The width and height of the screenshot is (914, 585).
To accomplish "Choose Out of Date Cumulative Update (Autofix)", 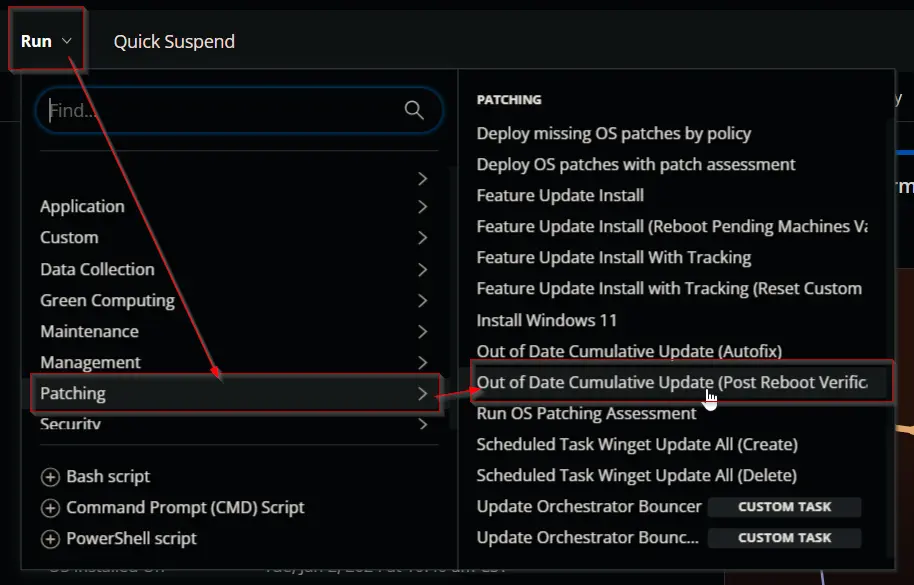I will [629, 351].
